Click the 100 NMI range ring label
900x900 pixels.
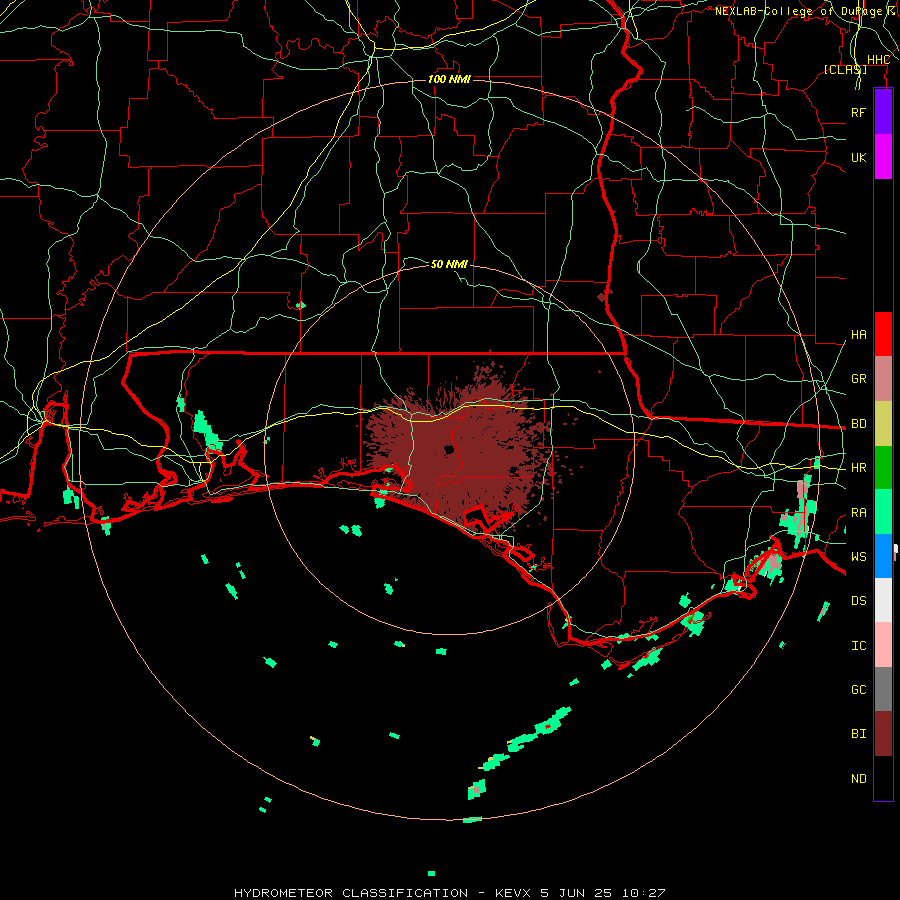click(x=449, y=79)
